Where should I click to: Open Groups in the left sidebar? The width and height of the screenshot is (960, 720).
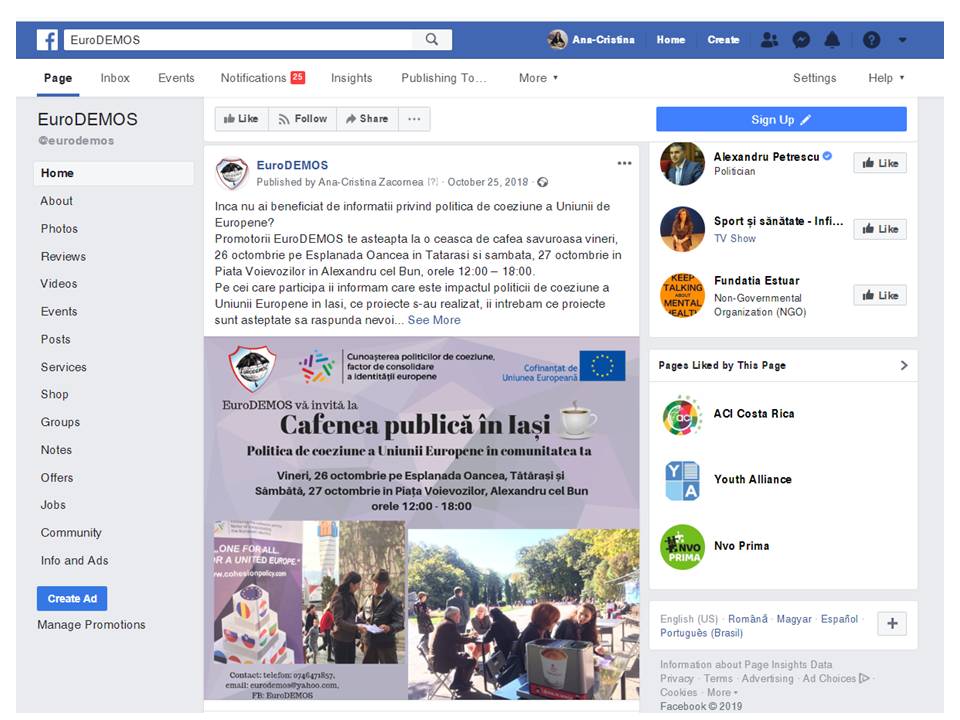tap(60, 422)
